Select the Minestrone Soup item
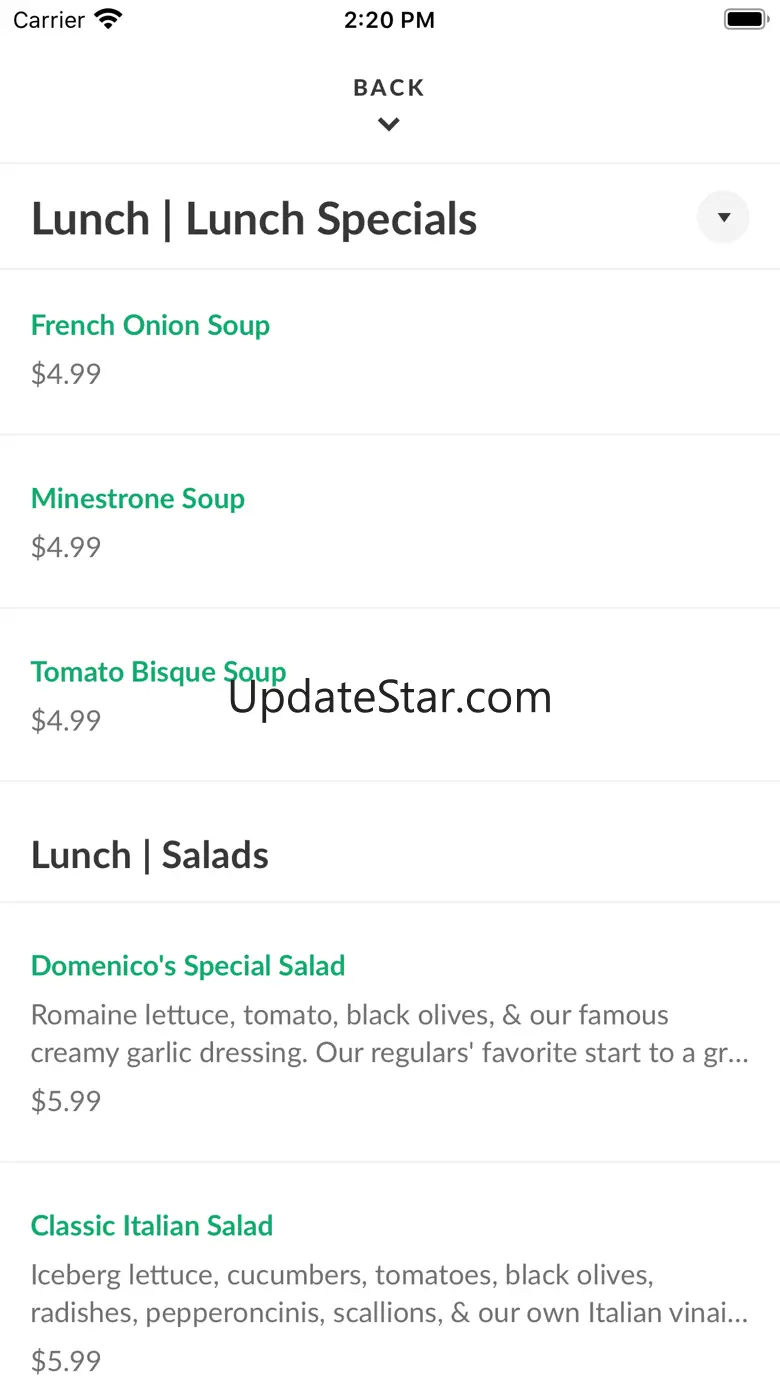The width and height of the screenshot is (780, 1387). (138, 498)
